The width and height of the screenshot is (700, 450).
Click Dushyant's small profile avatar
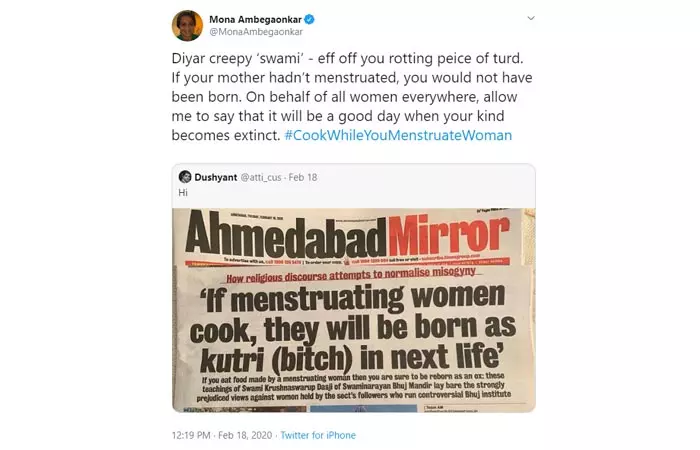(186, 176)
